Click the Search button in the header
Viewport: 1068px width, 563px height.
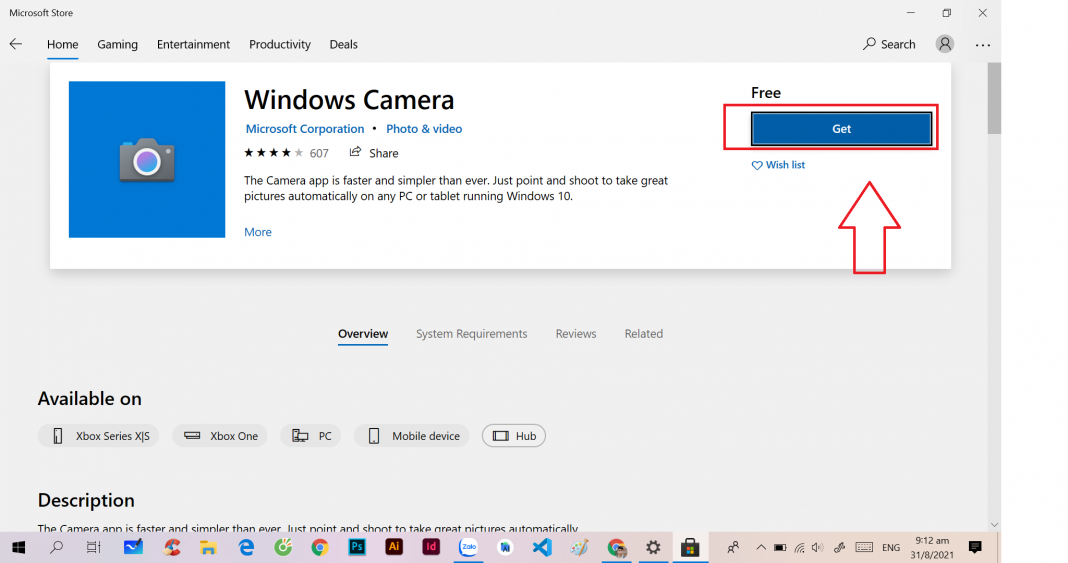coord(889,44)
